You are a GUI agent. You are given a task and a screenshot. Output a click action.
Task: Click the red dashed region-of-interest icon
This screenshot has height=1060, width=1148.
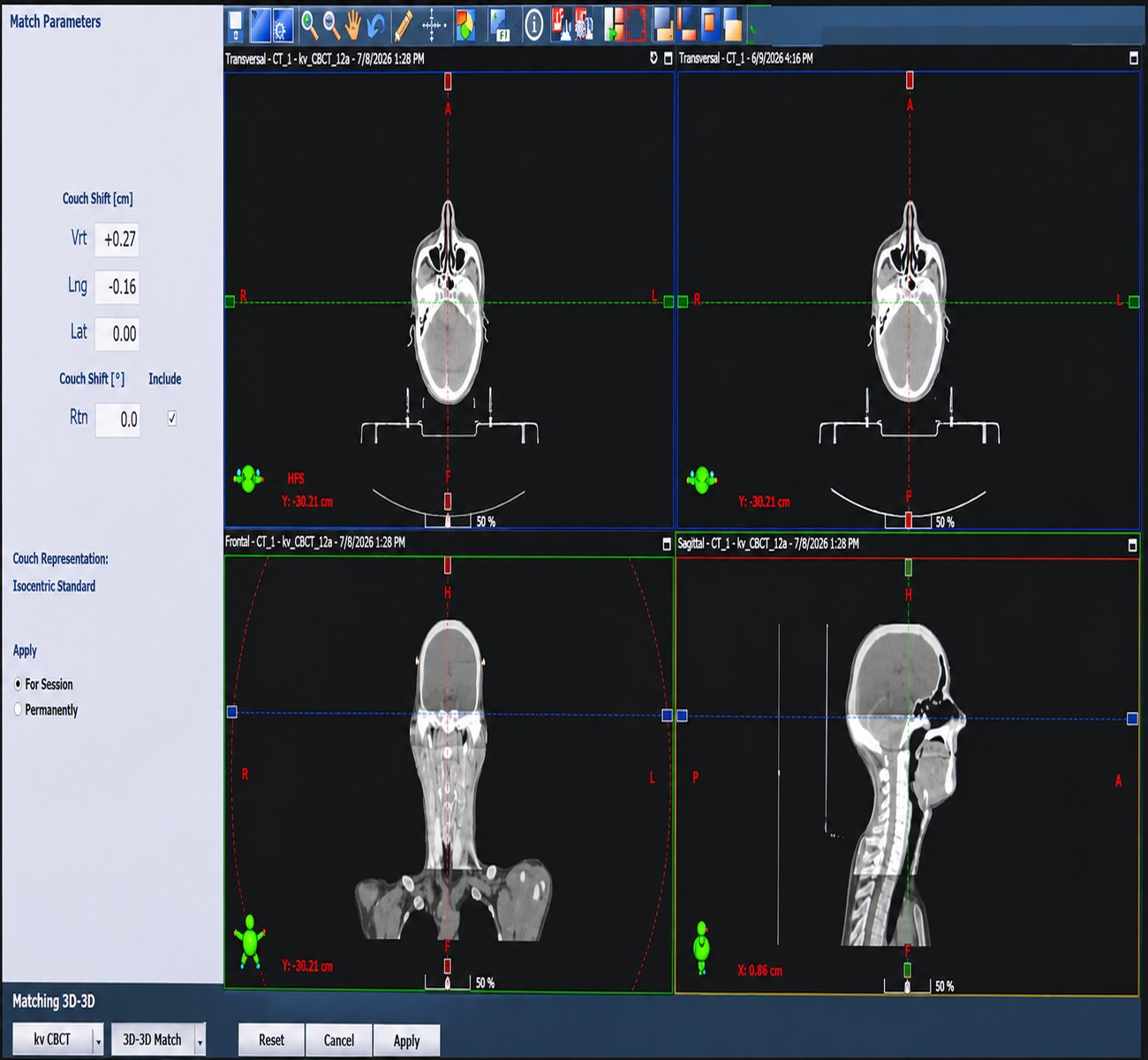pyautogui.click(x=636, y=26)
